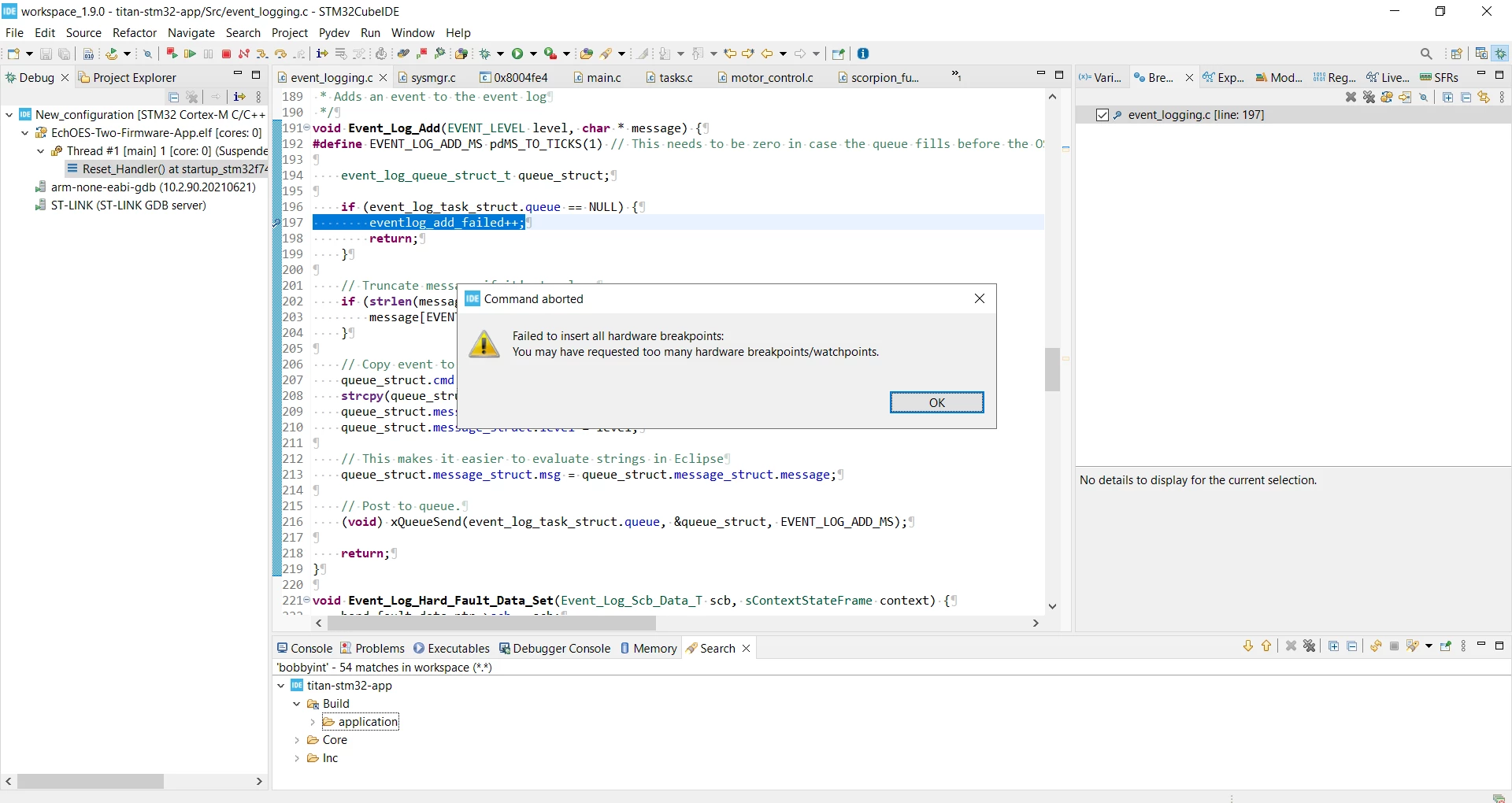Click OK in Command aborted dialog

(936, 402)
